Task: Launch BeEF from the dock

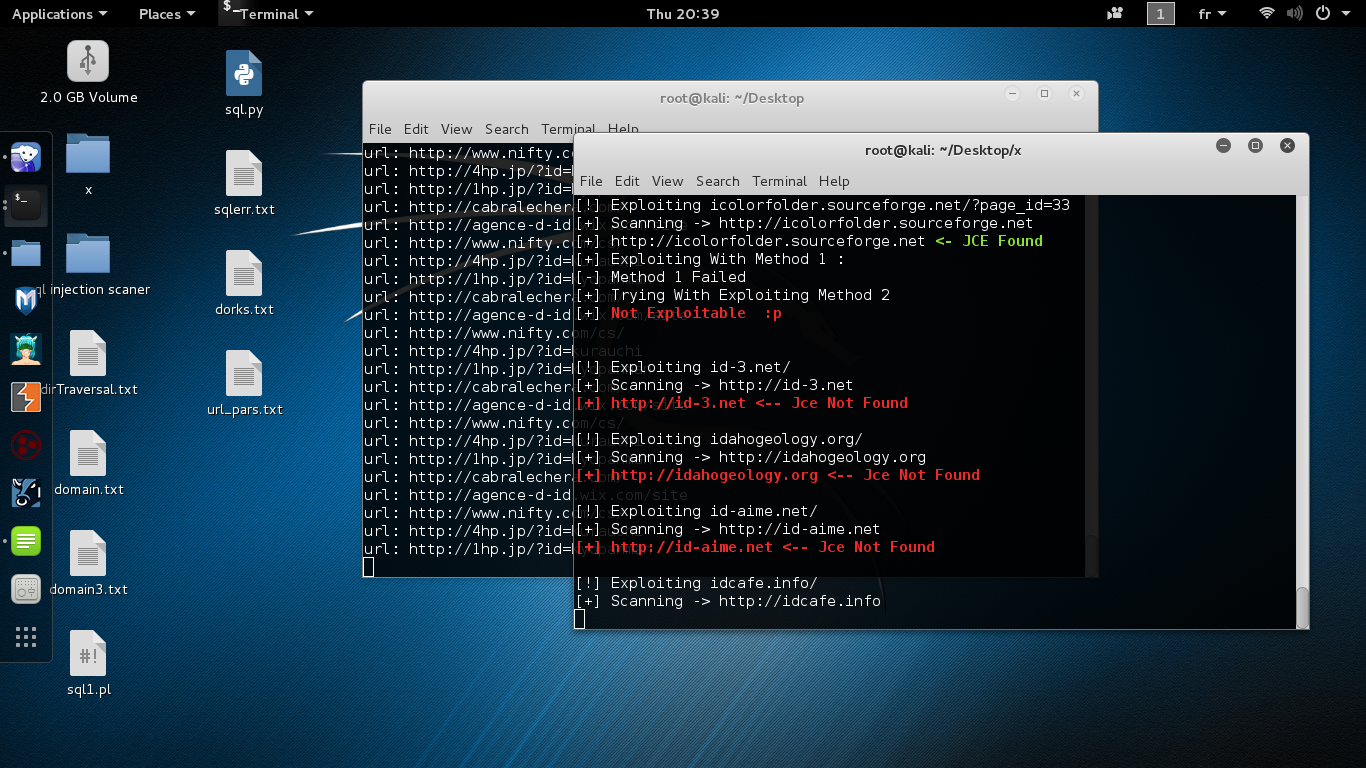Action: 26,493
